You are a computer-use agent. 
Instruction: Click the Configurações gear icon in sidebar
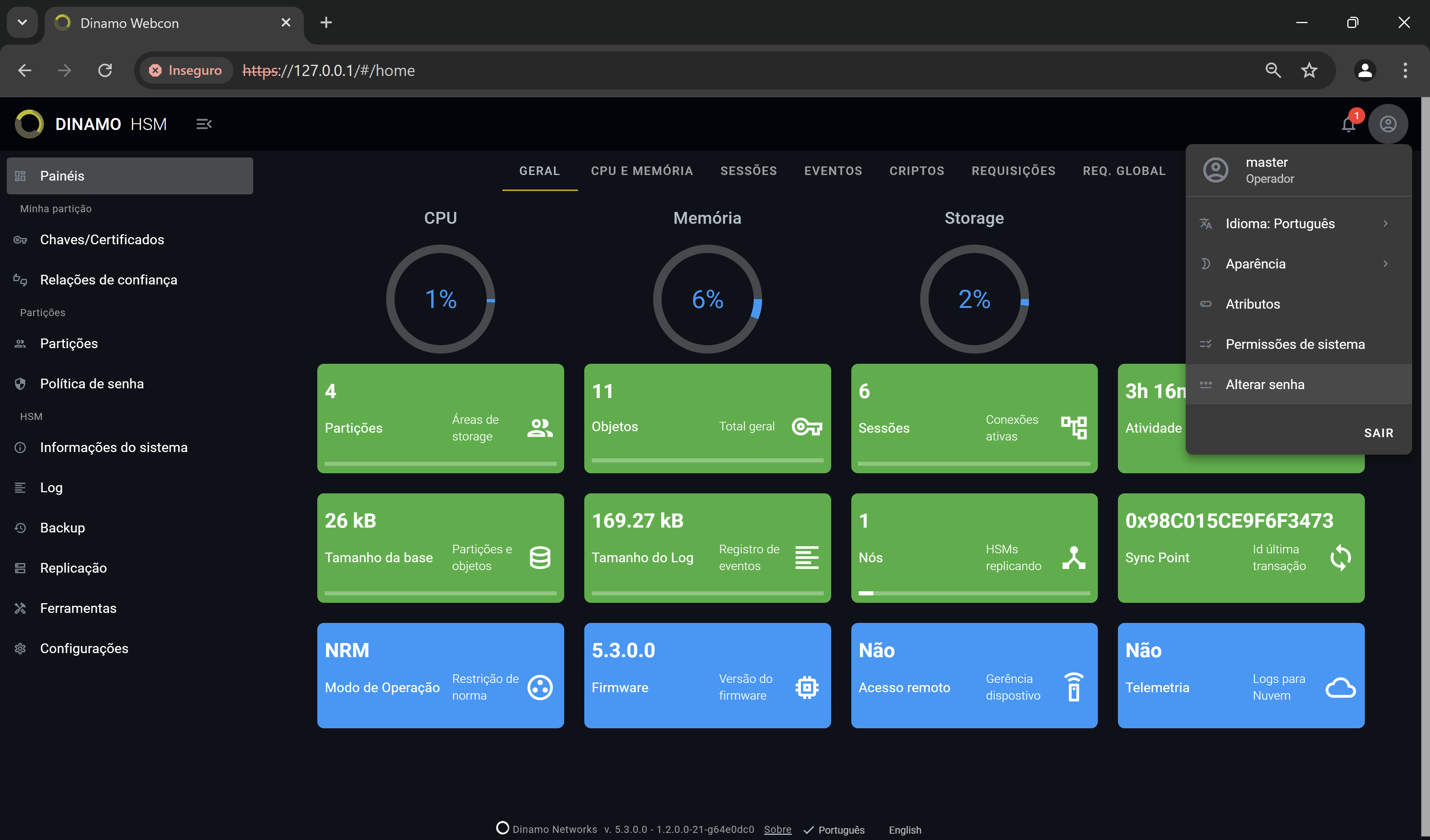coord(20,649)
